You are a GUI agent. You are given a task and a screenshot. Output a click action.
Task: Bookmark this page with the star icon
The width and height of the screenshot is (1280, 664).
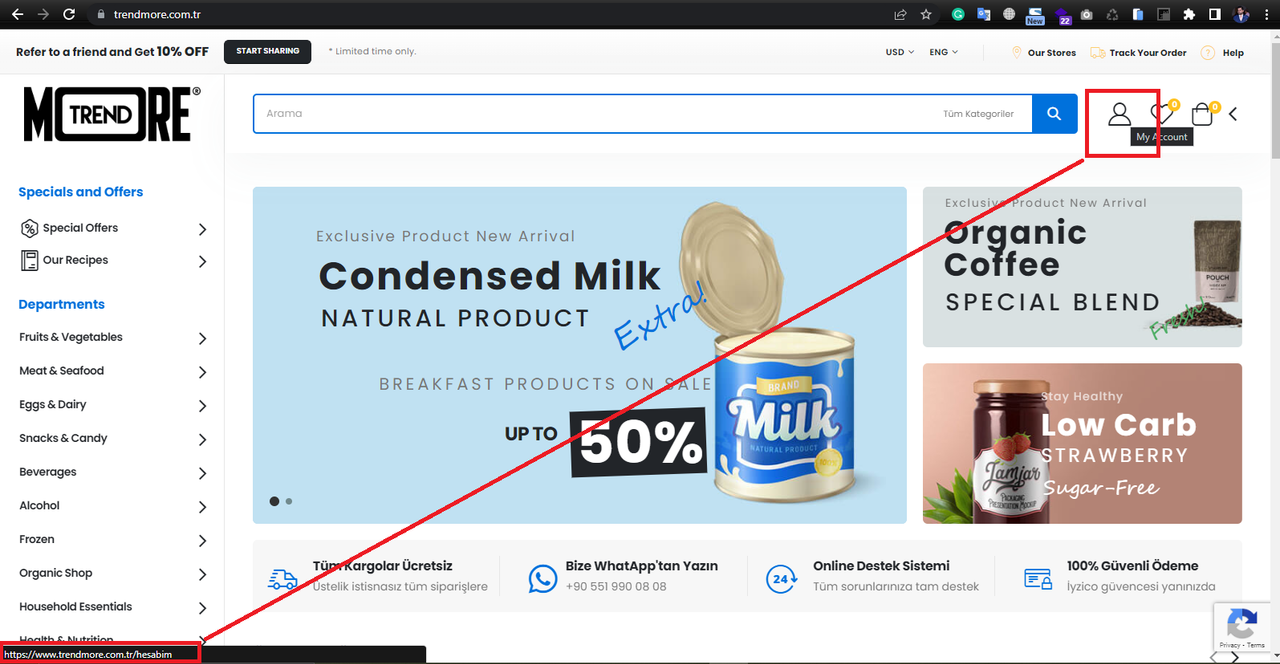pyautogui.click(x=926, y=14)
